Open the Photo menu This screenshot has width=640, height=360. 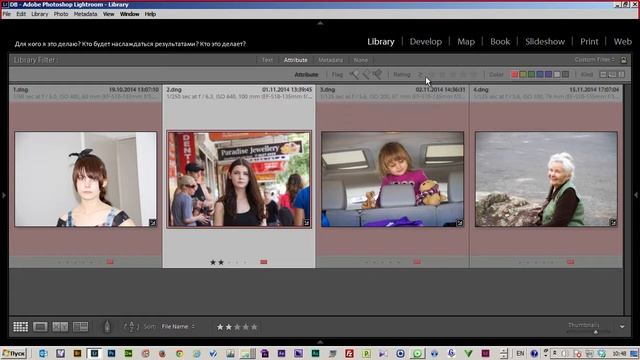(x=61, y=14)
